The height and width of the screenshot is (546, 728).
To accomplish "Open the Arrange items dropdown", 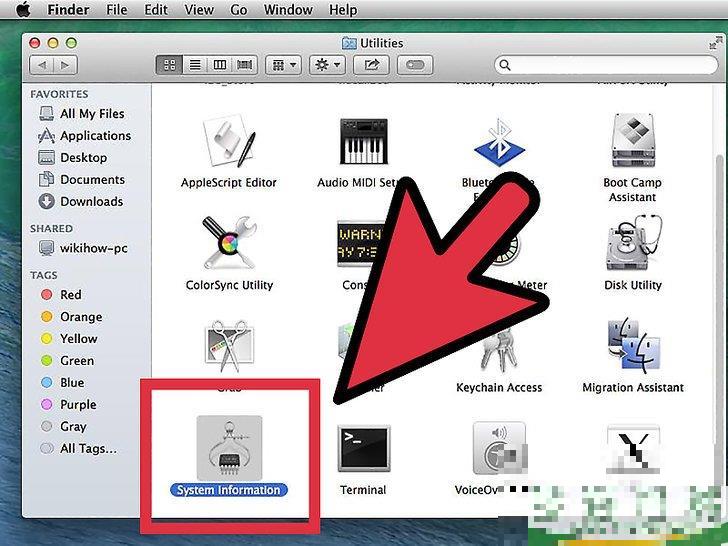I will pyautogui.click(x=280, y=65).
